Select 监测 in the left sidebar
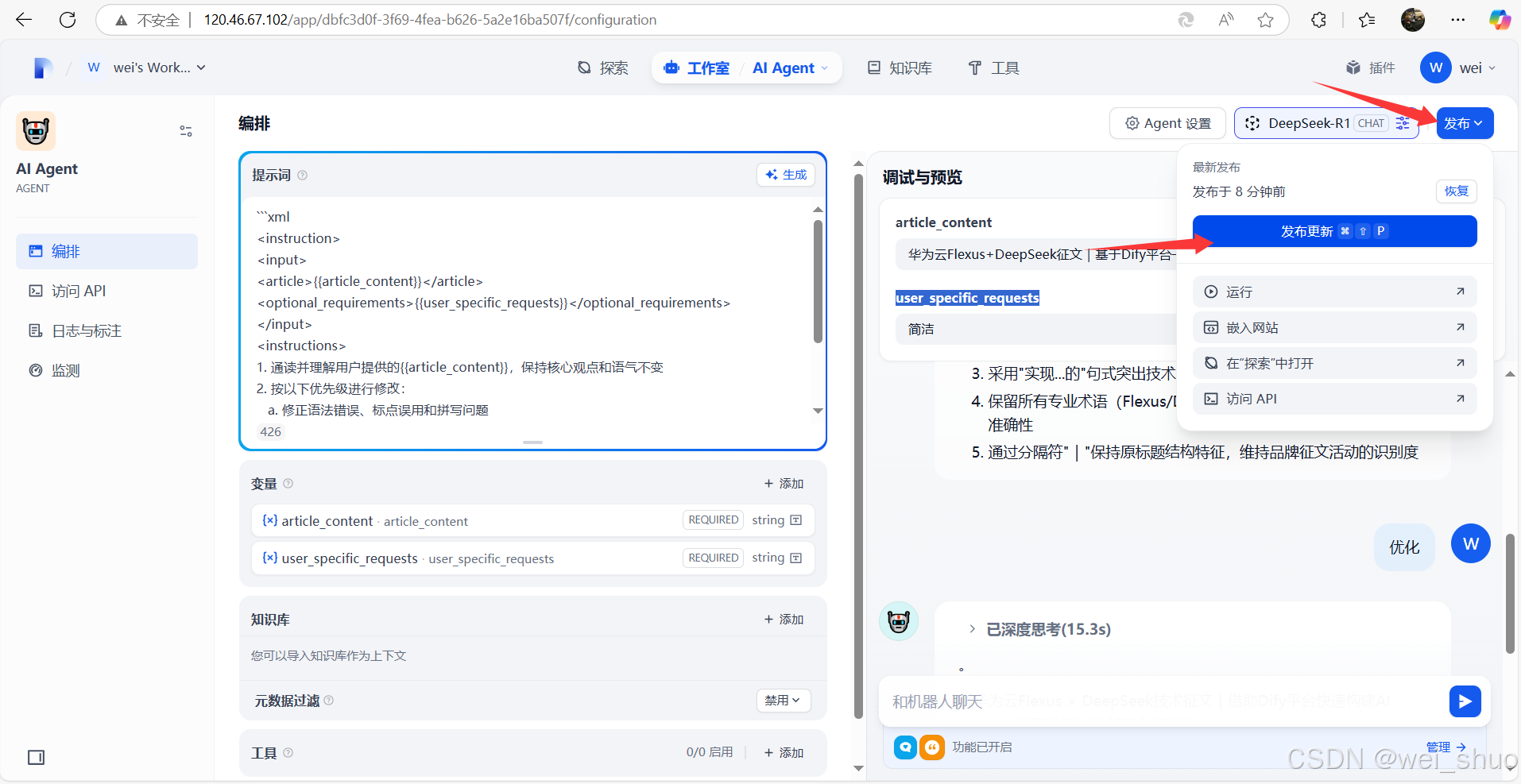The width and height of the screenshot is (1521, 784). pos(106,370)
